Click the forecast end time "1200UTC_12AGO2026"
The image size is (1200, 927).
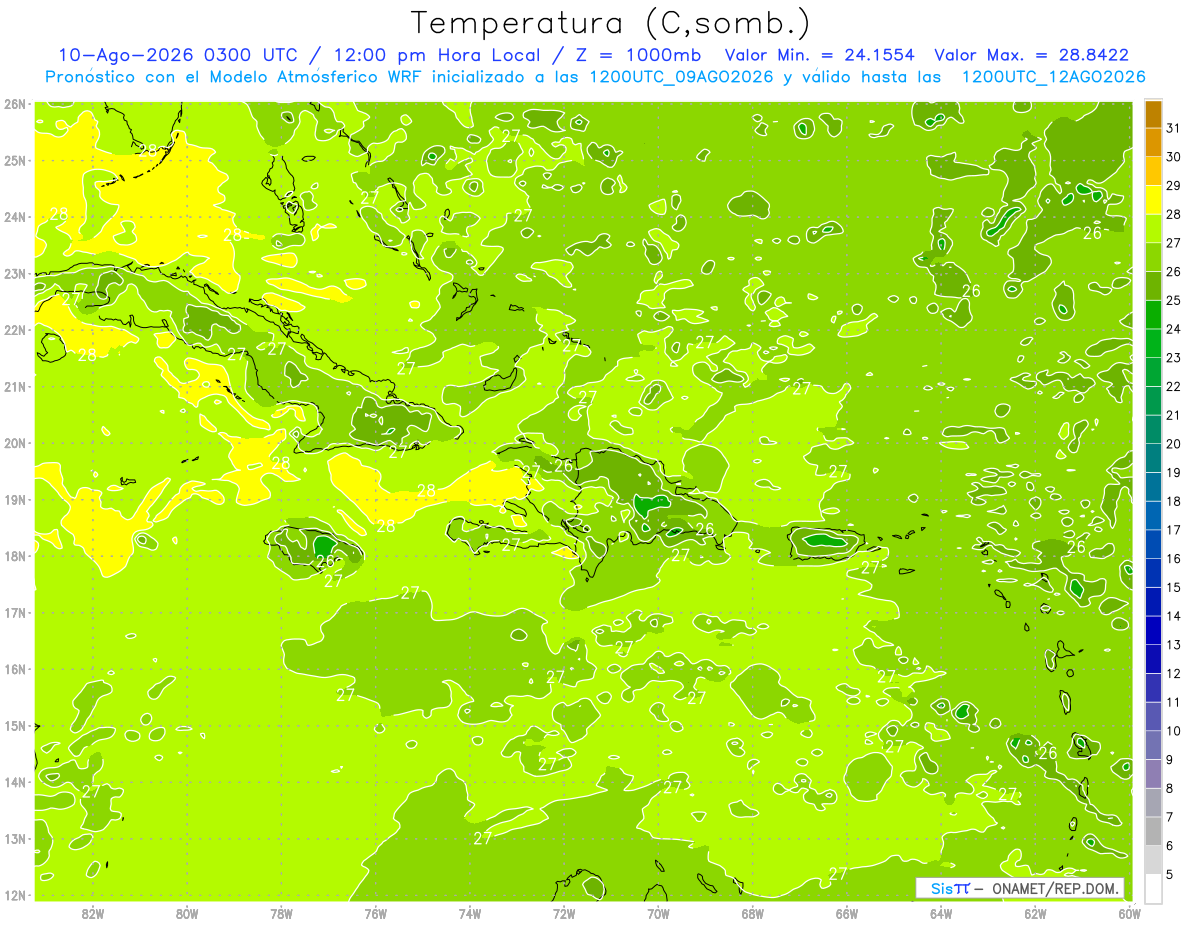click(1053, 77)
